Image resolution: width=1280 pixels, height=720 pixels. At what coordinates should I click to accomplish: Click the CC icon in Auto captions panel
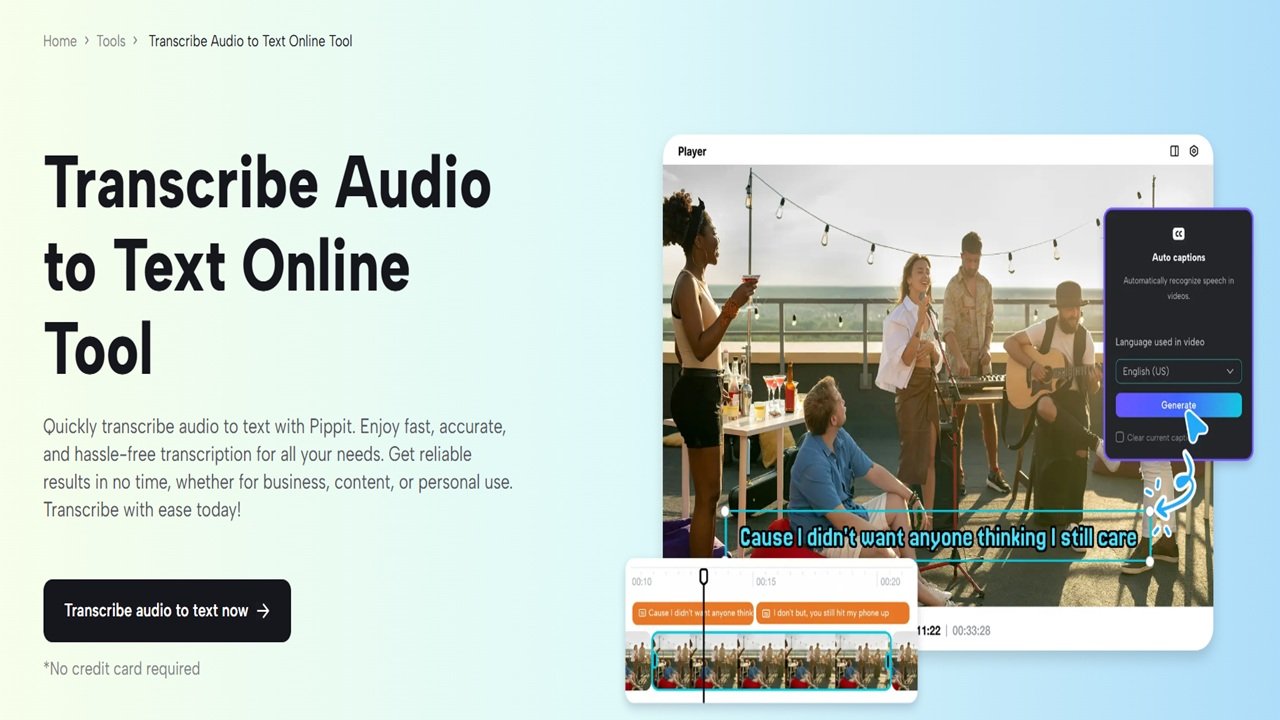point(1178,233)
